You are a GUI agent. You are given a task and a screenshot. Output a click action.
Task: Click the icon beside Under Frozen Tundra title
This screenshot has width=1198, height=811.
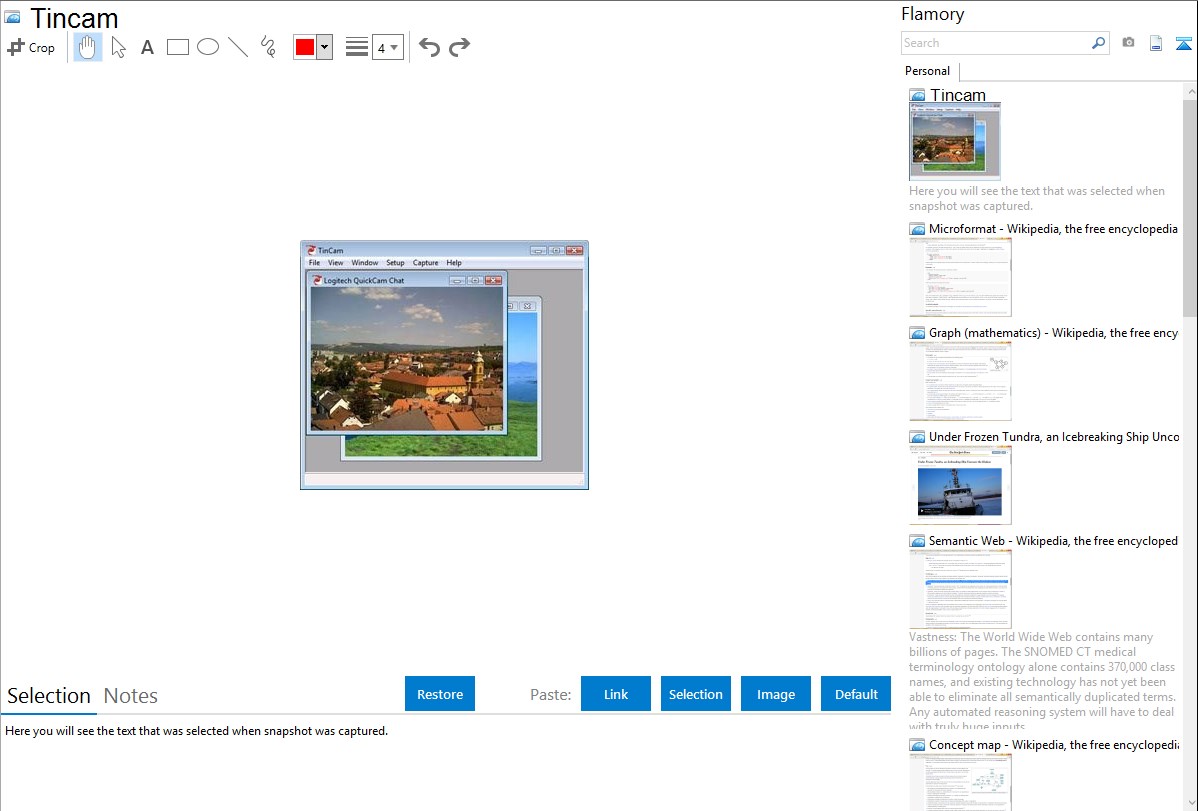(918, 436)
